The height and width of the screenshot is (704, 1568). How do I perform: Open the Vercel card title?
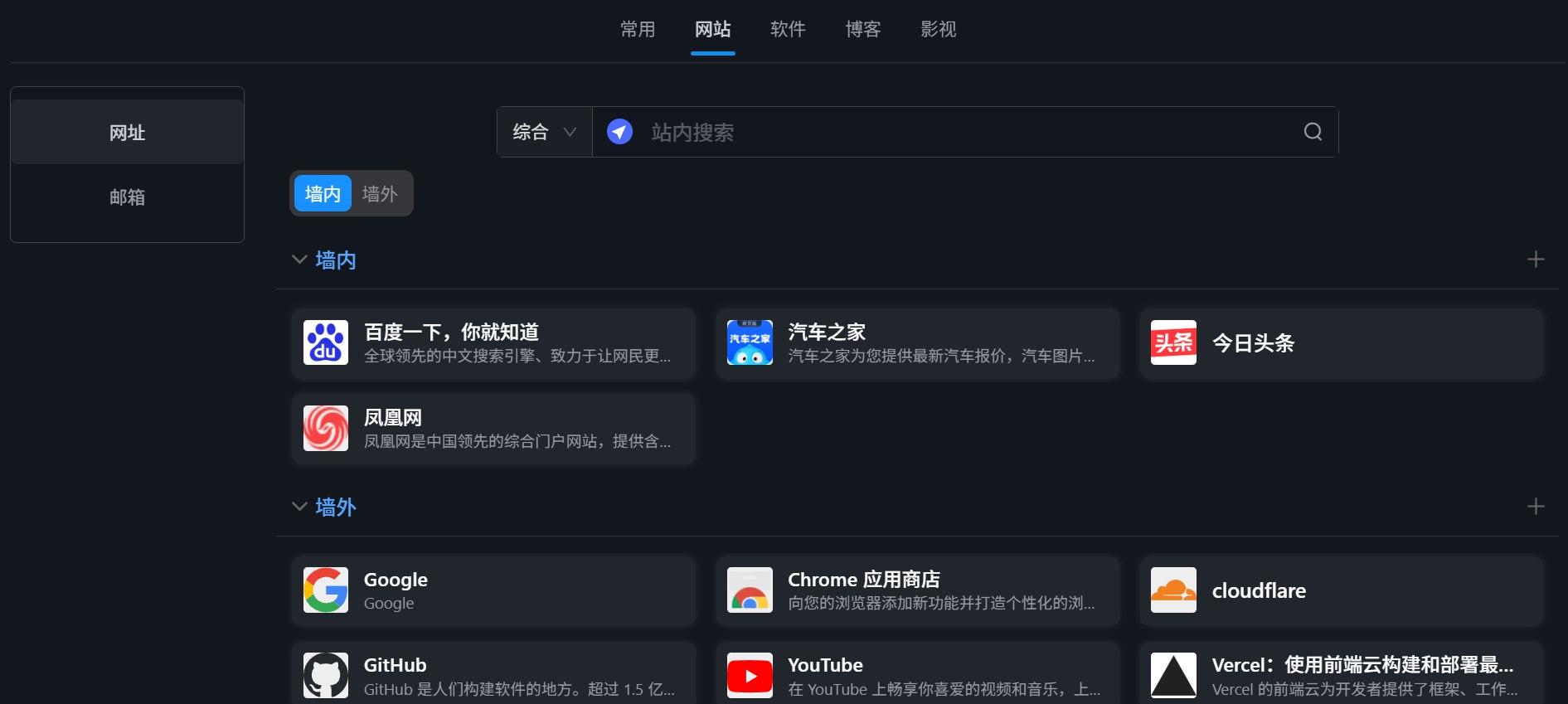1362,665
